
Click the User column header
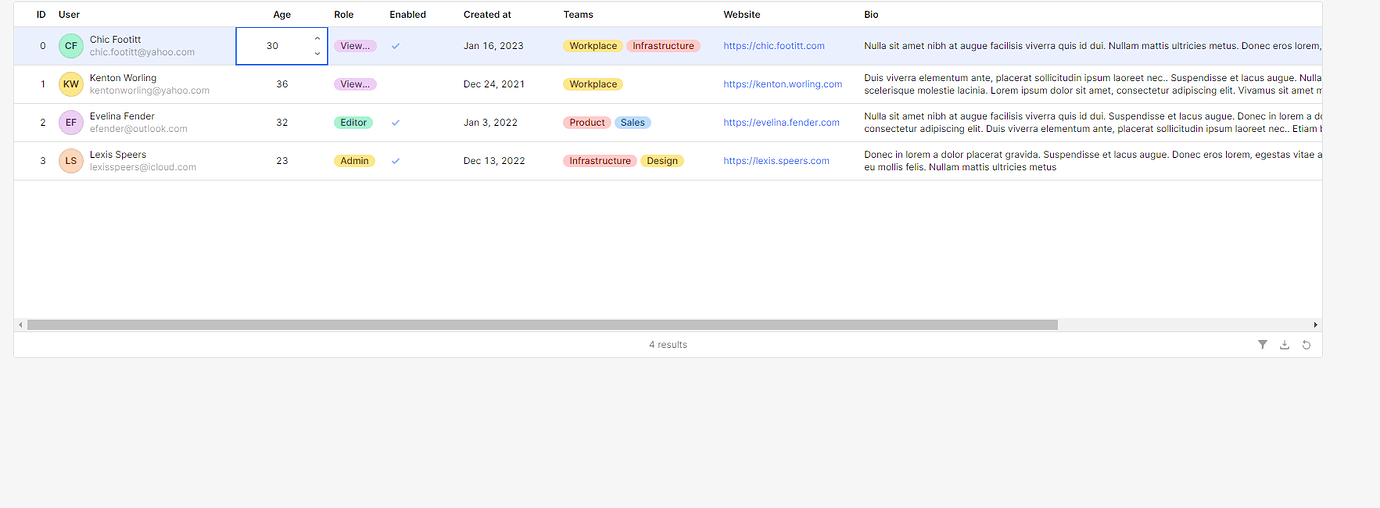pyautogui.click(x=69, y=15)
